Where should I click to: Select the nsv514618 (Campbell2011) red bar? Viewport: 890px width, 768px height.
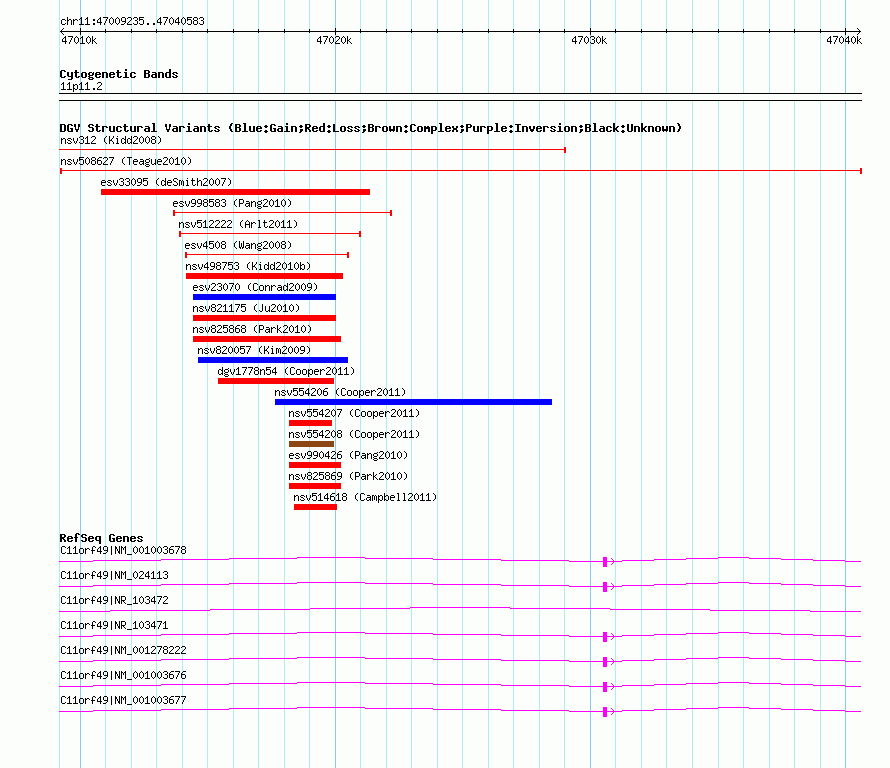[316, 507]
